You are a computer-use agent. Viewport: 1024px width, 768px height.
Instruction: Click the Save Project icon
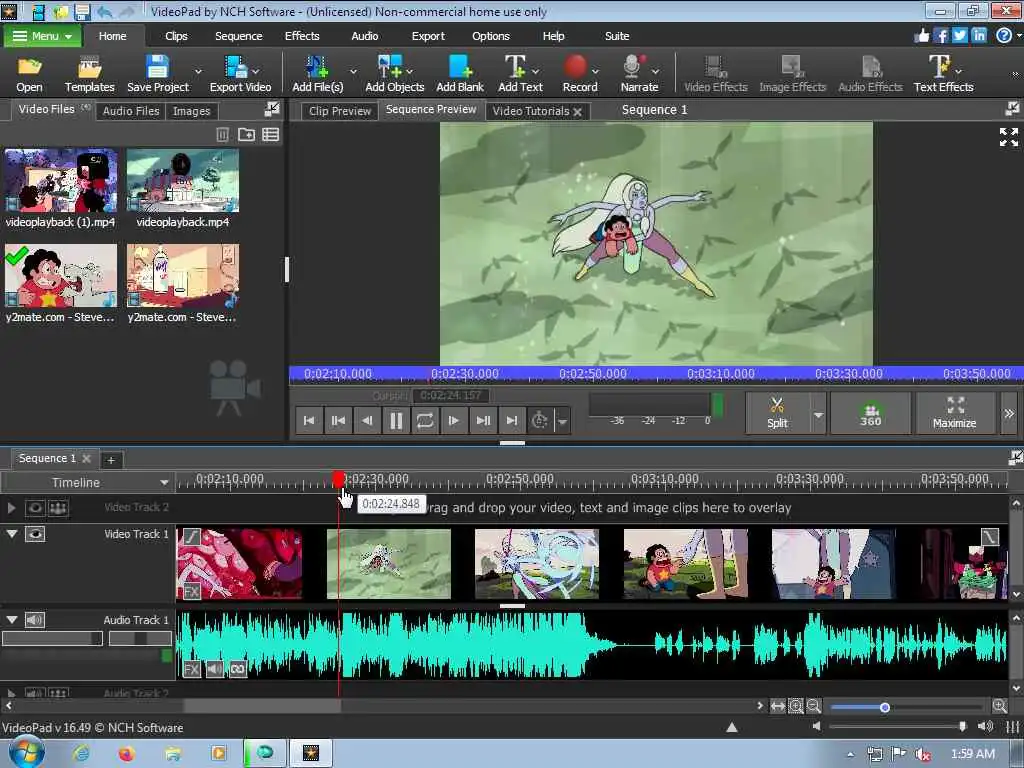pos(157,73)
